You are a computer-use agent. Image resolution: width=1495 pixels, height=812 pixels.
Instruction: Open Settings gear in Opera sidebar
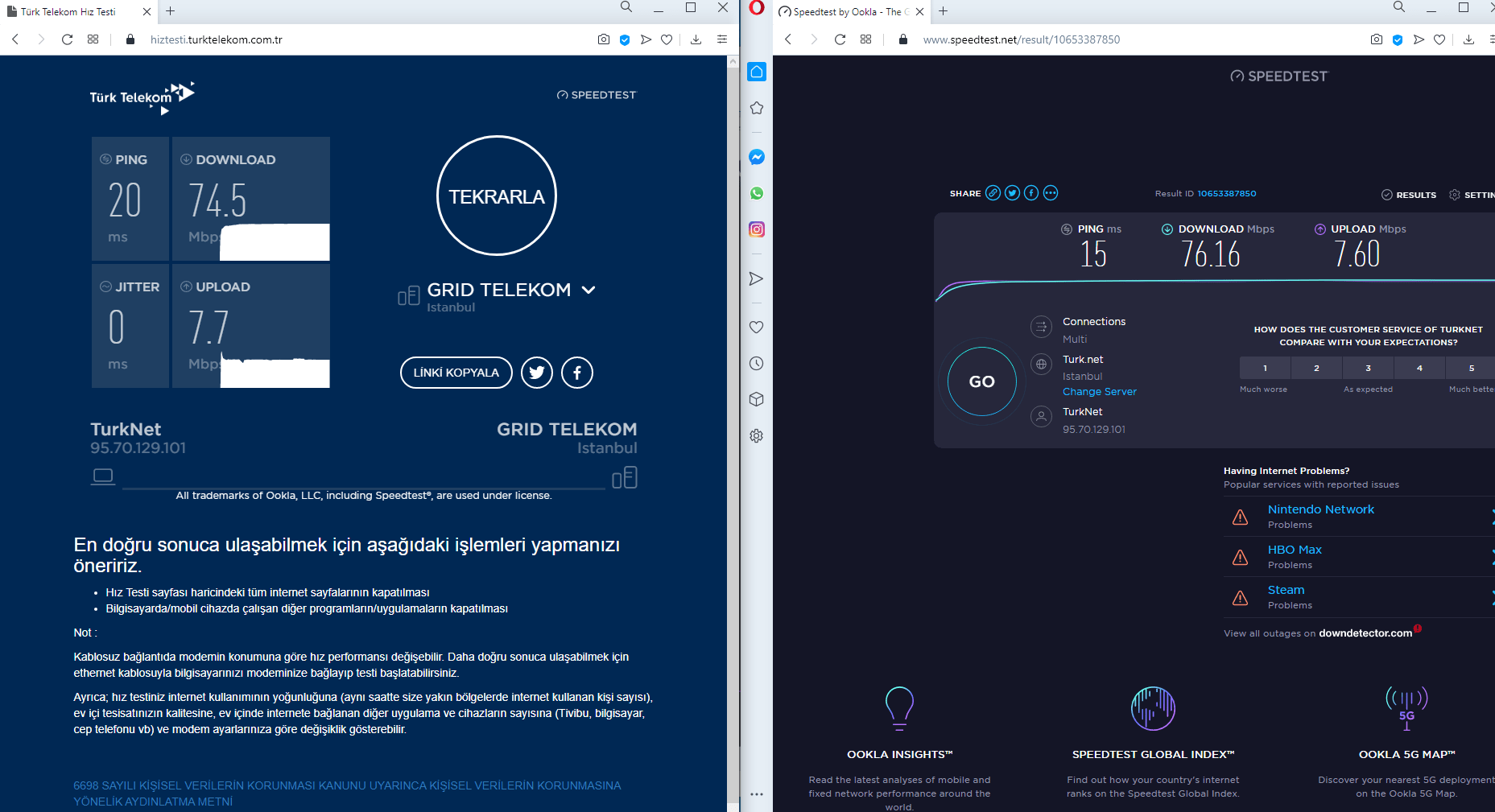[x=757, y=435]
